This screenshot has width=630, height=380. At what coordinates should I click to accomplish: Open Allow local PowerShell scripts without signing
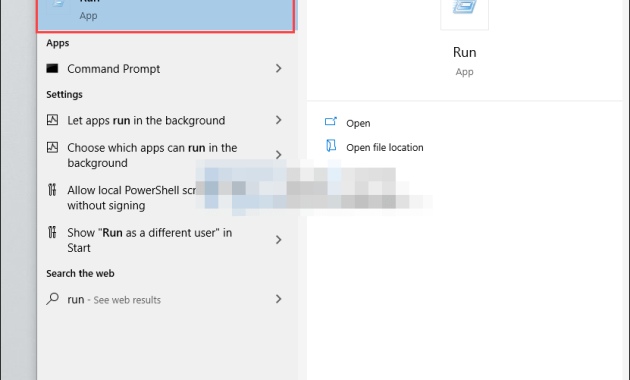pos(166,198)
